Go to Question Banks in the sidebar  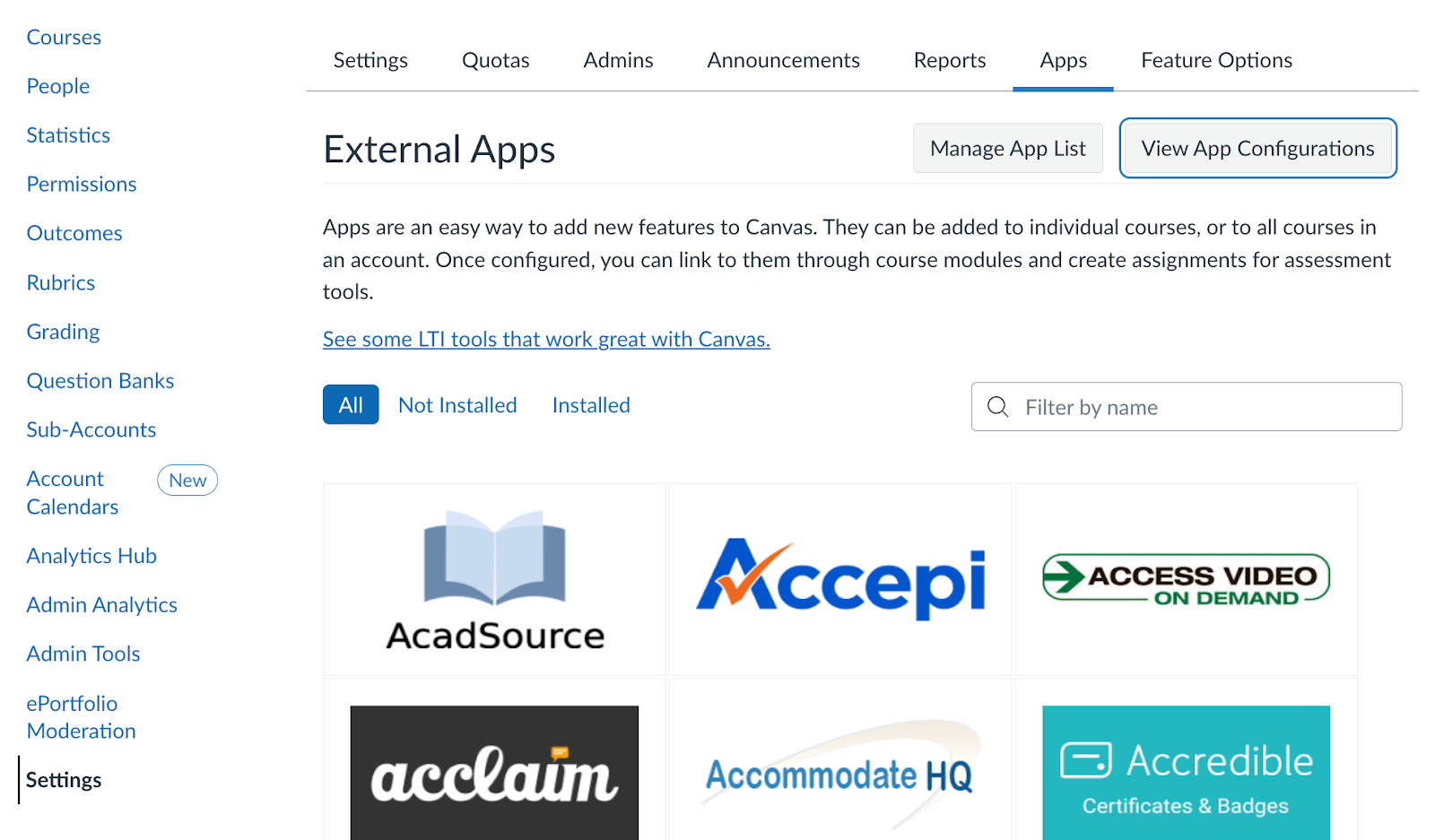point(100,381)
